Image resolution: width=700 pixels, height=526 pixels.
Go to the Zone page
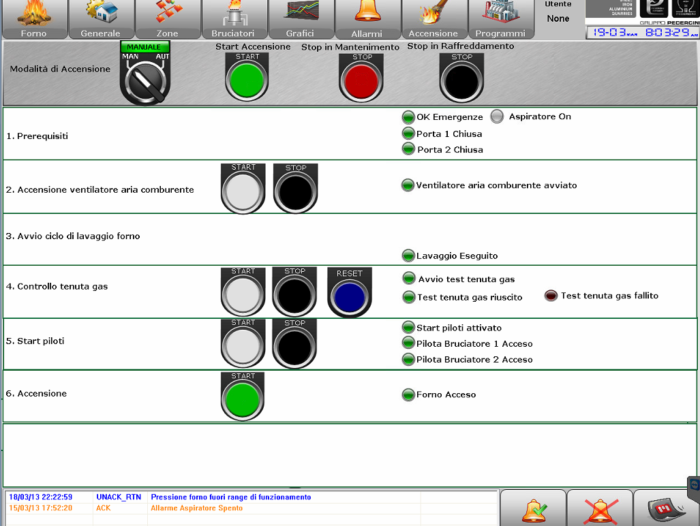tap(167, 18)
